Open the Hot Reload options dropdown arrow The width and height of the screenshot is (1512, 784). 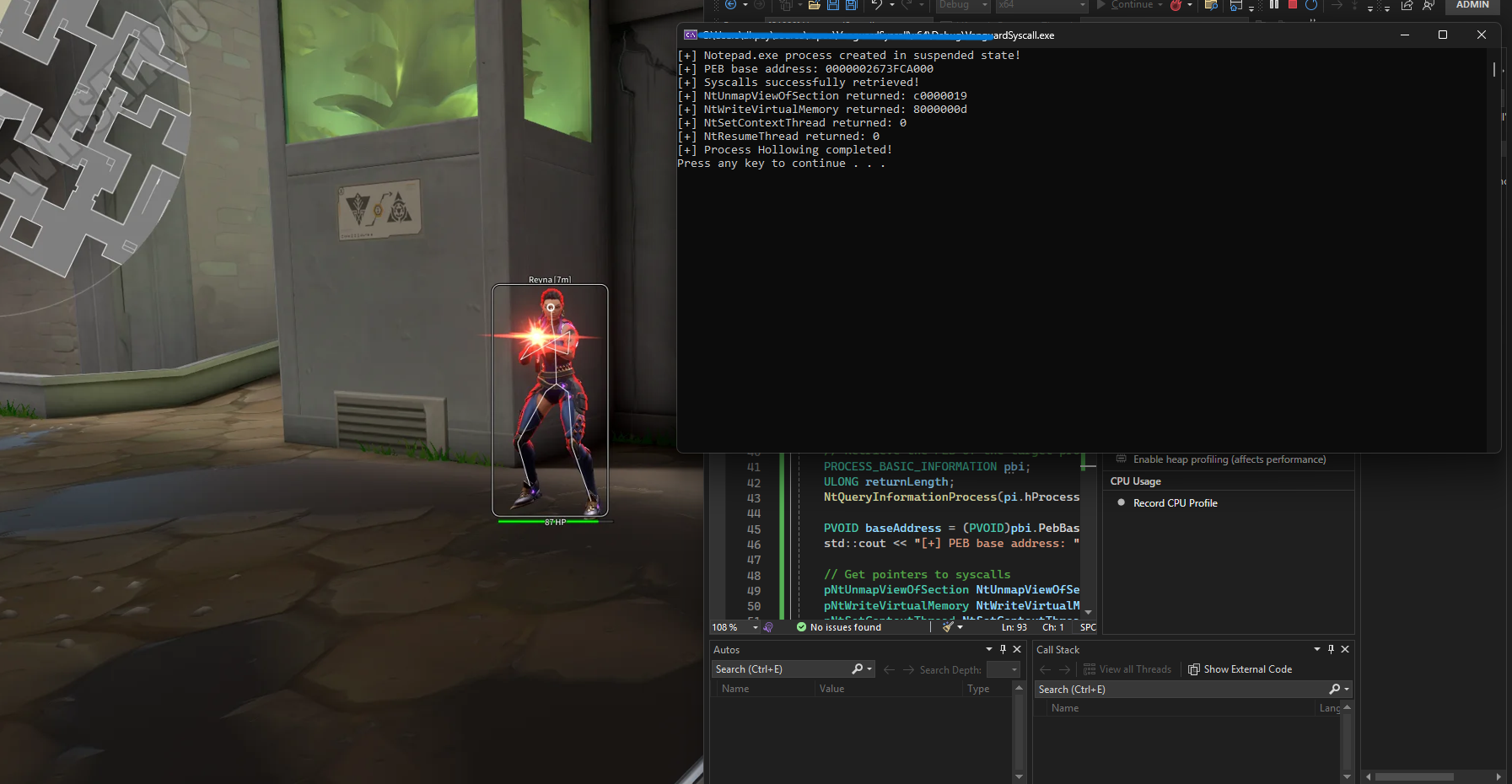tap(1190, 4)
